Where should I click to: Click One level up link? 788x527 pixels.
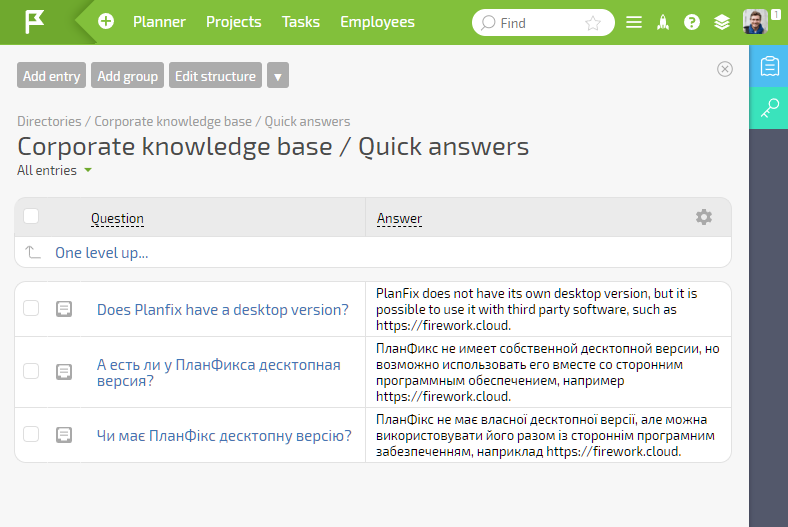(x=102, y=253)
